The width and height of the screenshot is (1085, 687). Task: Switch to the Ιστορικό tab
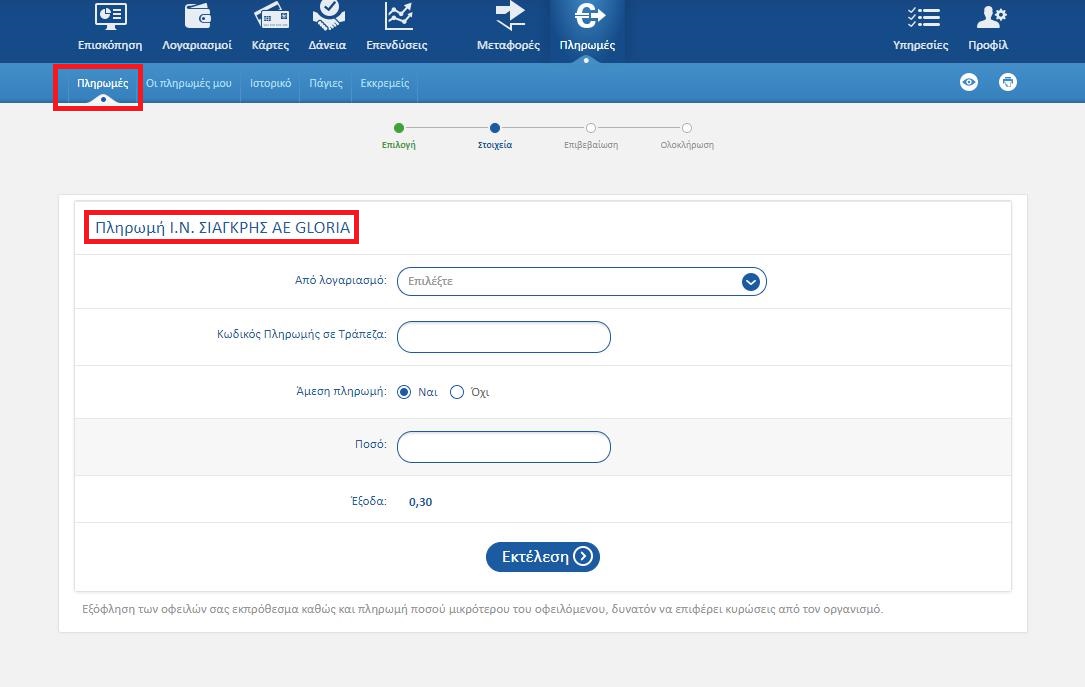271,83
